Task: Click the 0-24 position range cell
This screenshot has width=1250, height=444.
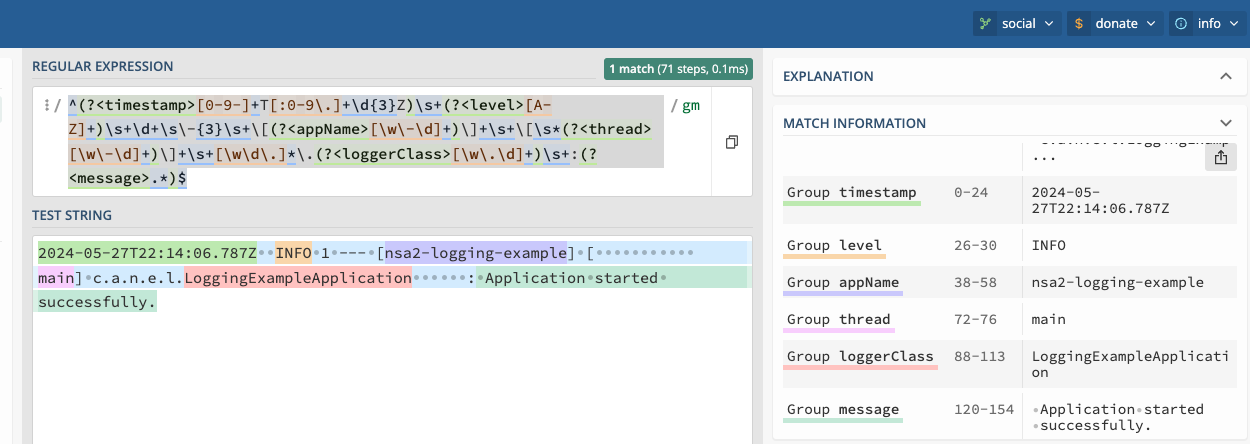Action: pyautogui.click(x=971, y=192)
